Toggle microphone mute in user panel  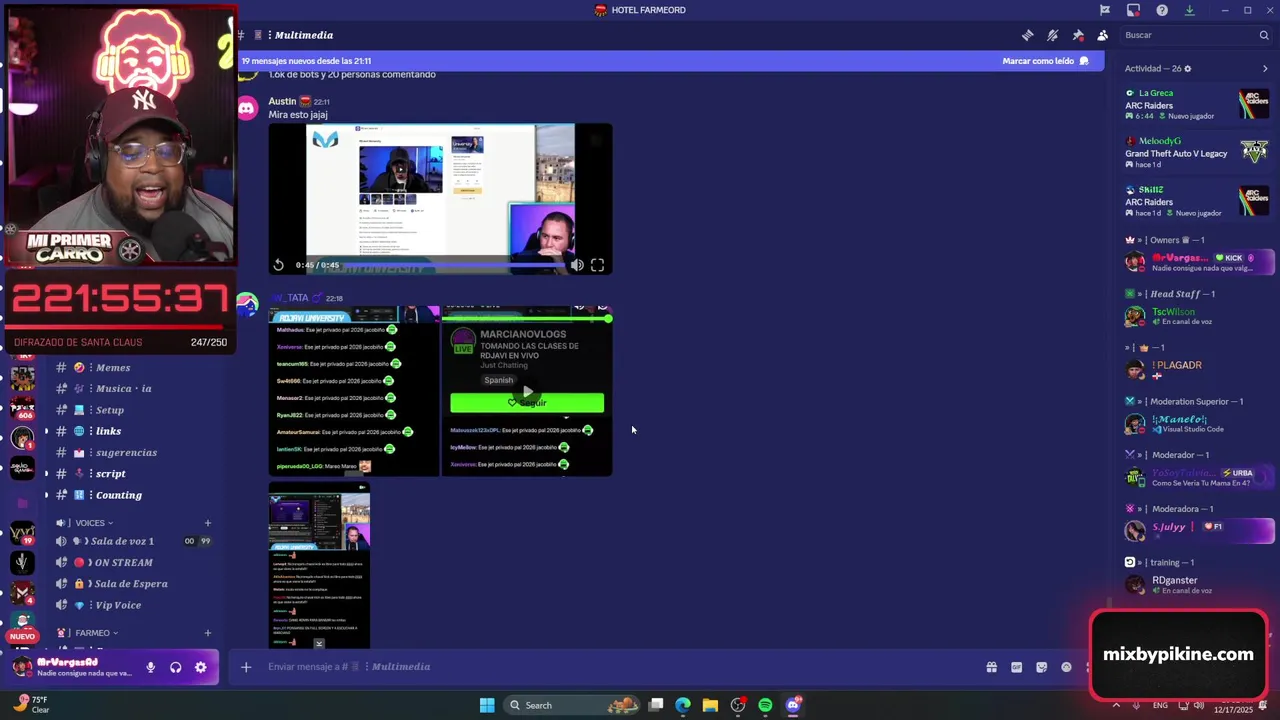point(151,667)
